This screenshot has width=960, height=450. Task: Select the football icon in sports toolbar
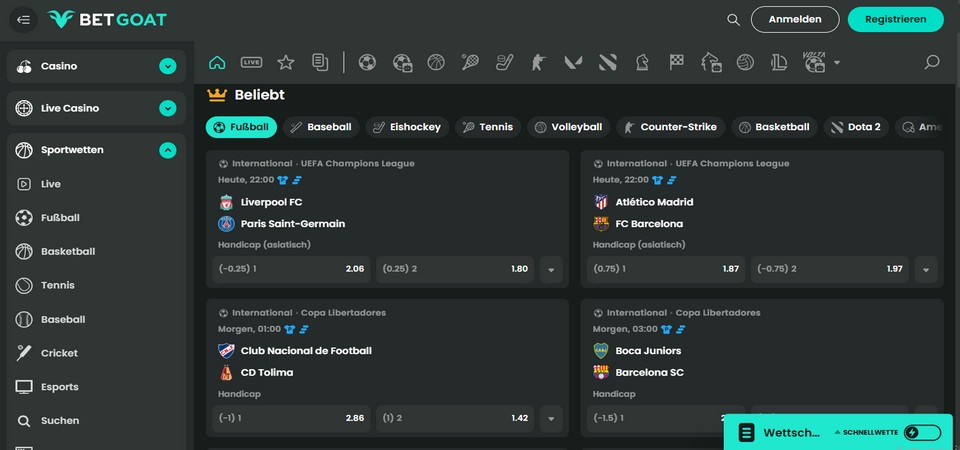tap(367, 62)
